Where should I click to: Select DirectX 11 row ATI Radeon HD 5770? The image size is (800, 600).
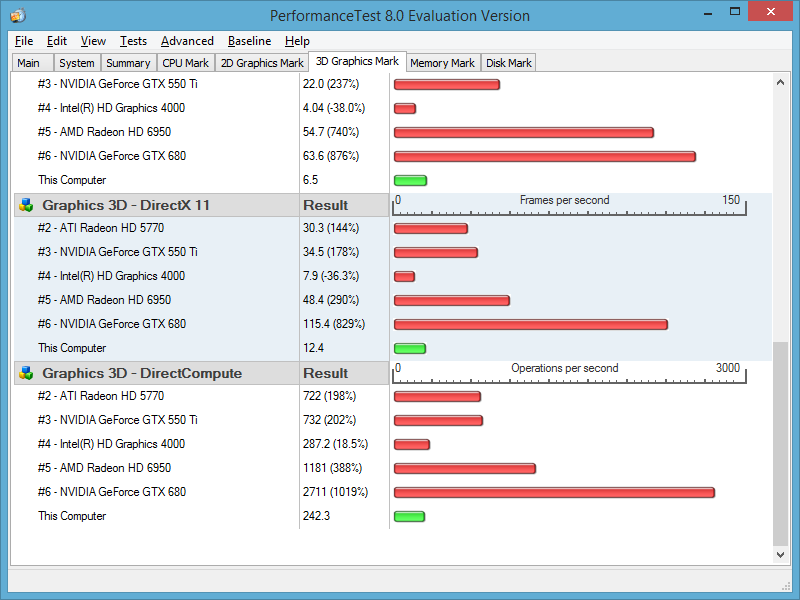click(x=393, y=228)
